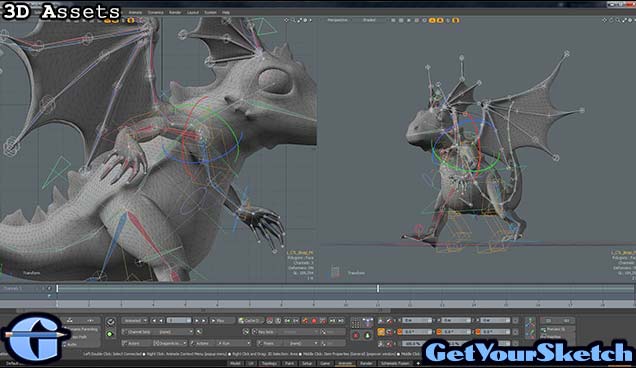
Task: Click the step forward frame arrow button
Action: pyautogui.click(x=196, y=321)
